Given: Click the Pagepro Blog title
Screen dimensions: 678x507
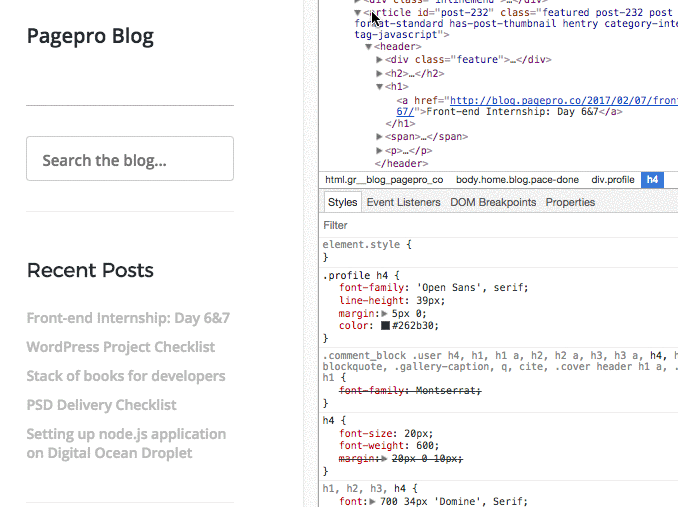Looking at the screenshot, I should 90,36.
